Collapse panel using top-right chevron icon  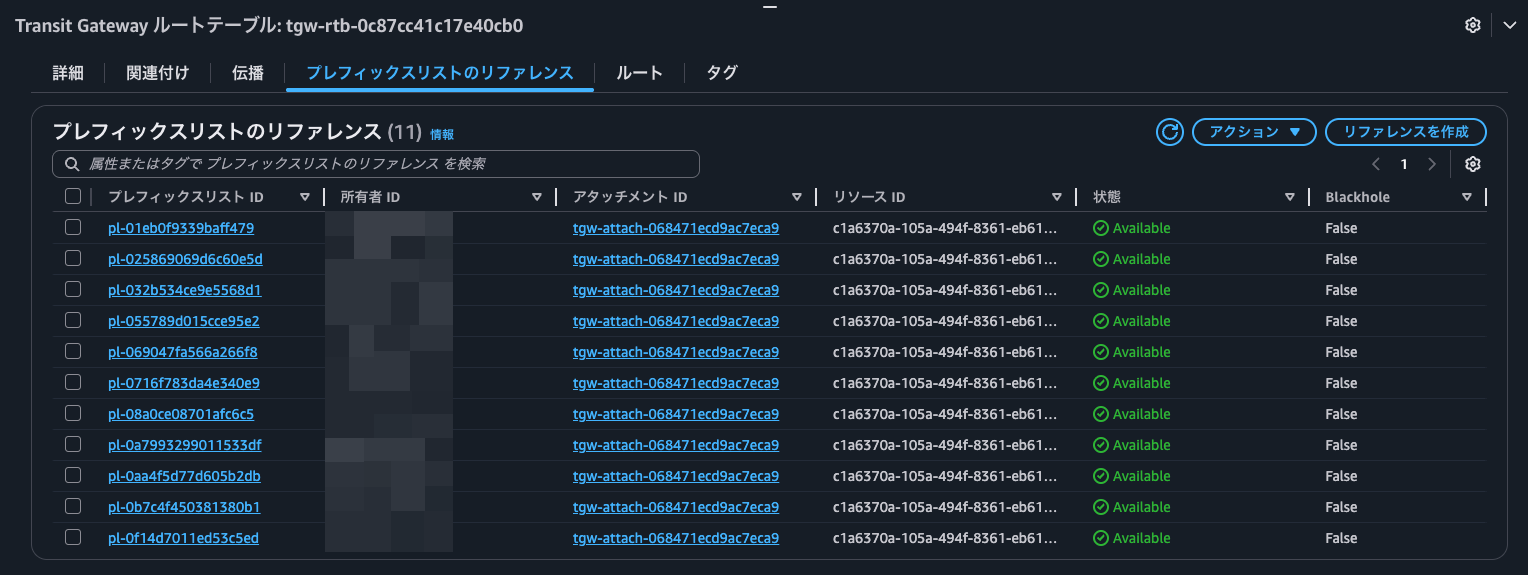1509,26
